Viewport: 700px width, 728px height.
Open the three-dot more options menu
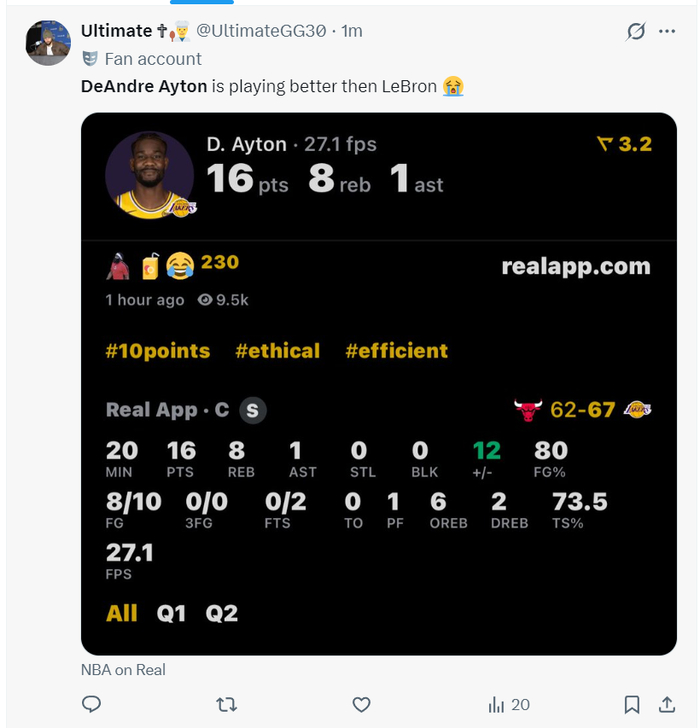pos(667,31)
